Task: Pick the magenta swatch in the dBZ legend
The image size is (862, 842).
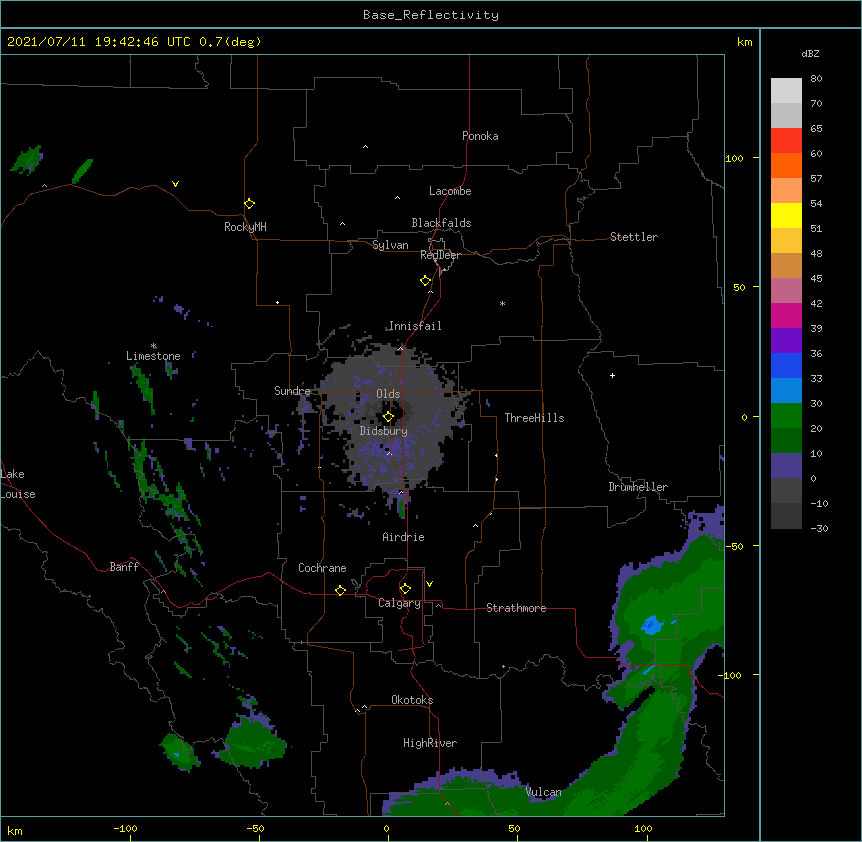Action: pyautogui.click(x=786, y=315)
